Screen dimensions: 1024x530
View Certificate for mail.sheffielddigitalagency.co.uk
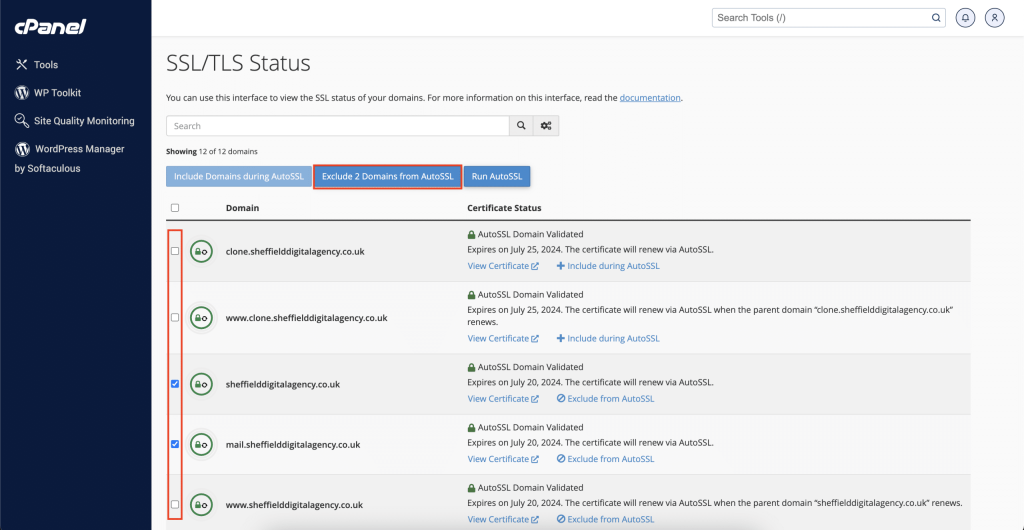(x=503, y=459)
